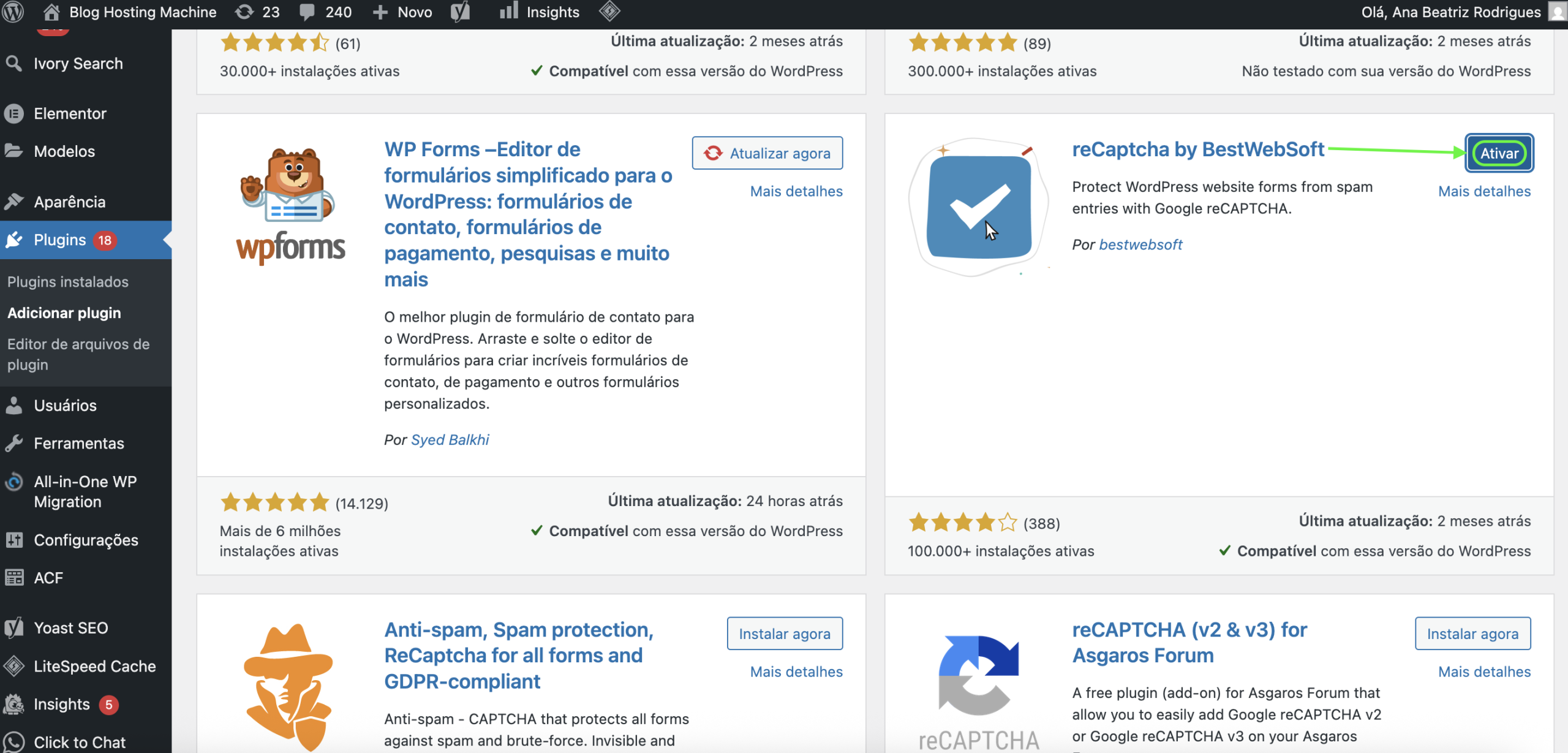The width and height of the screenshot is (1568, 753).
Task: Visit author link Syed Balkhi
Action: (450, 439)
